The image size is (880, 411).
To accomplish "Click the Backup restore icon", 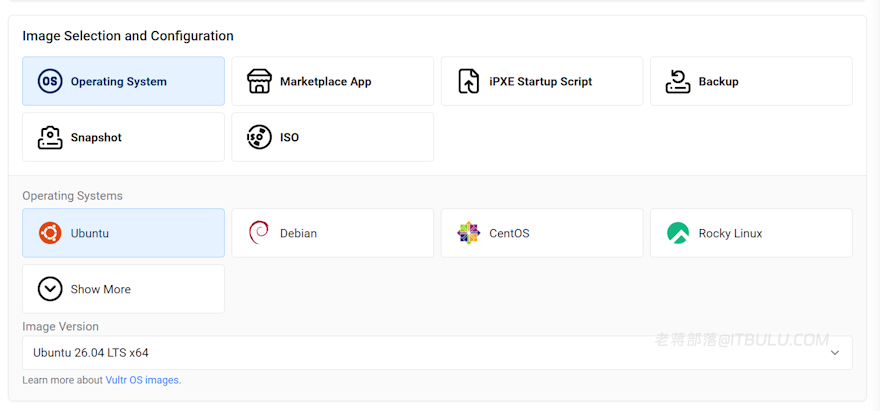I will (678, 81).
